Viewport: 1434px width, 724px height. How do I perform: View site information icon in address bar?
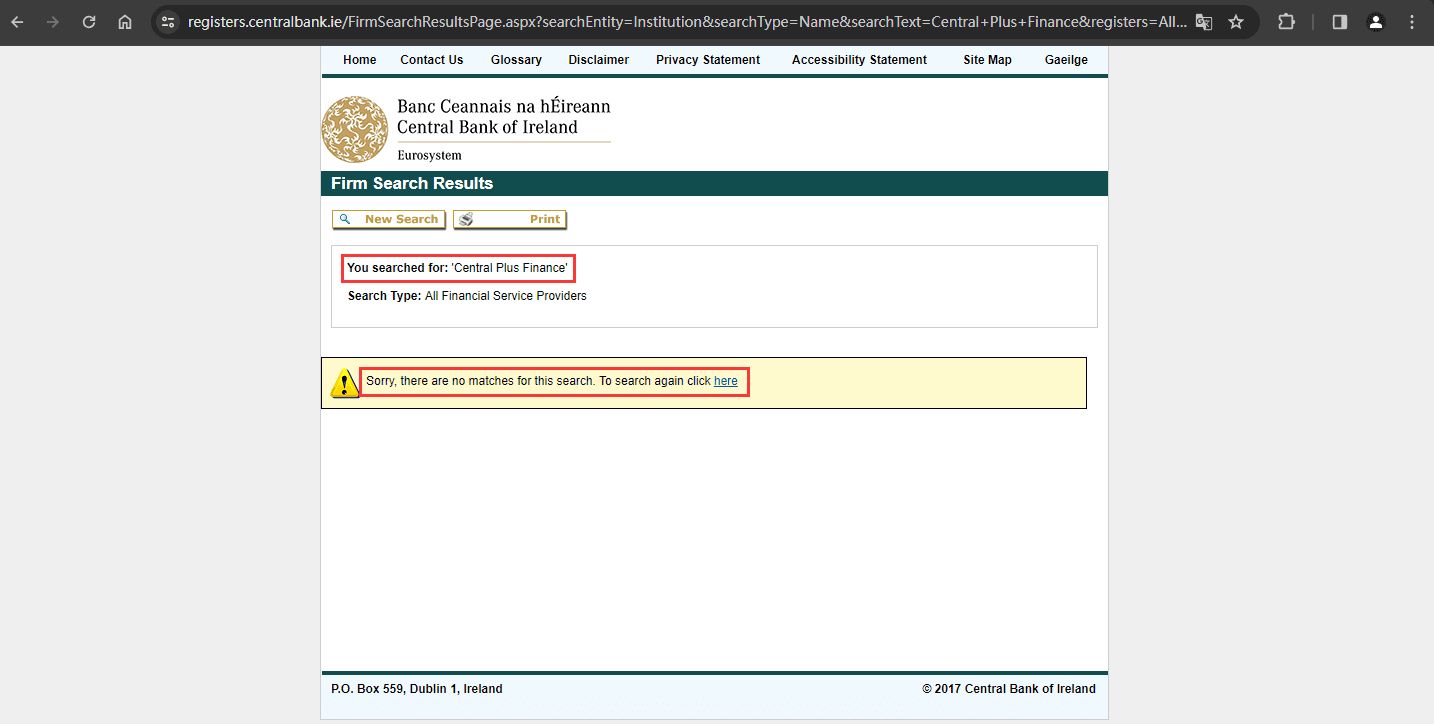click(168, 22)
